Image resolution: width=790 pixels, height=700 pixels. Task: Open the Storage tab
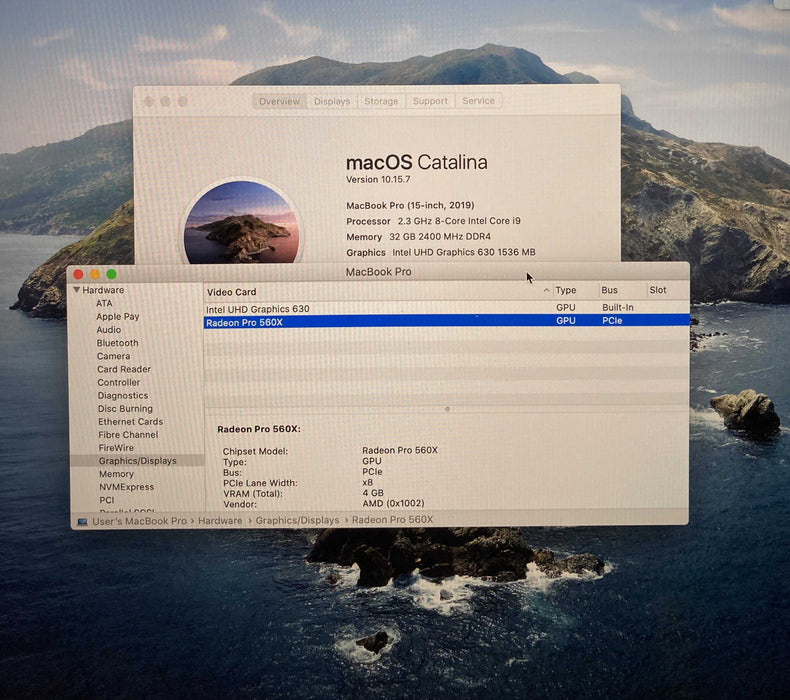click(x=381, y=101)
